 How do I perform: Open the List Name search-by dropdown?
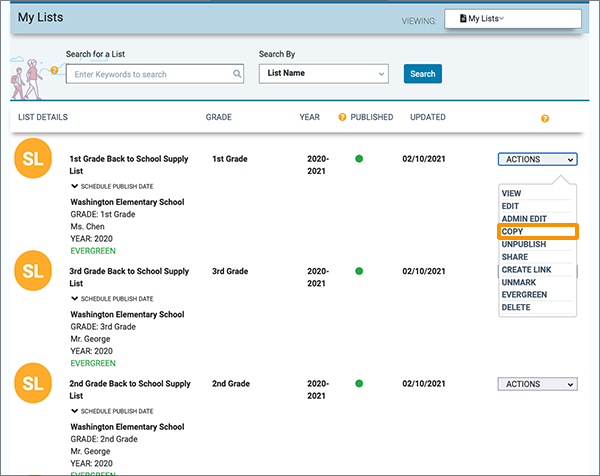pyautogui.click(x=324, y=73)
